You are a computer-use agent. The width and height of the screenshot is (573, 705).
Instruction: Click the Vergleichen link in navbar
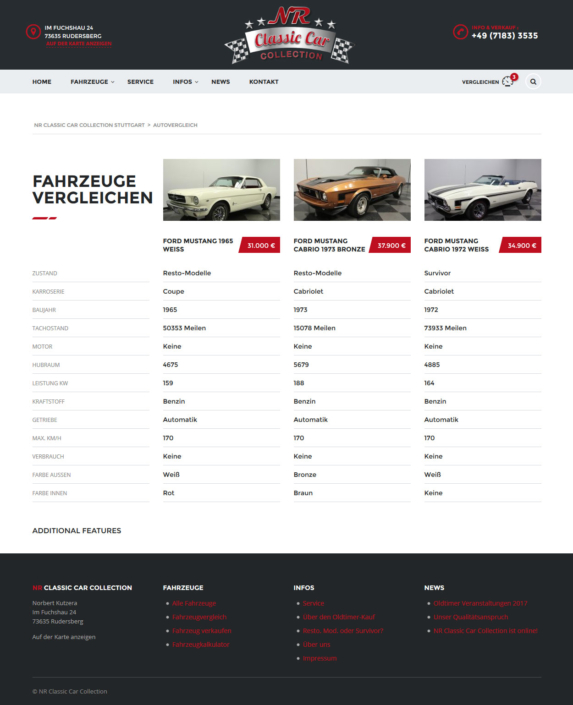480,82
